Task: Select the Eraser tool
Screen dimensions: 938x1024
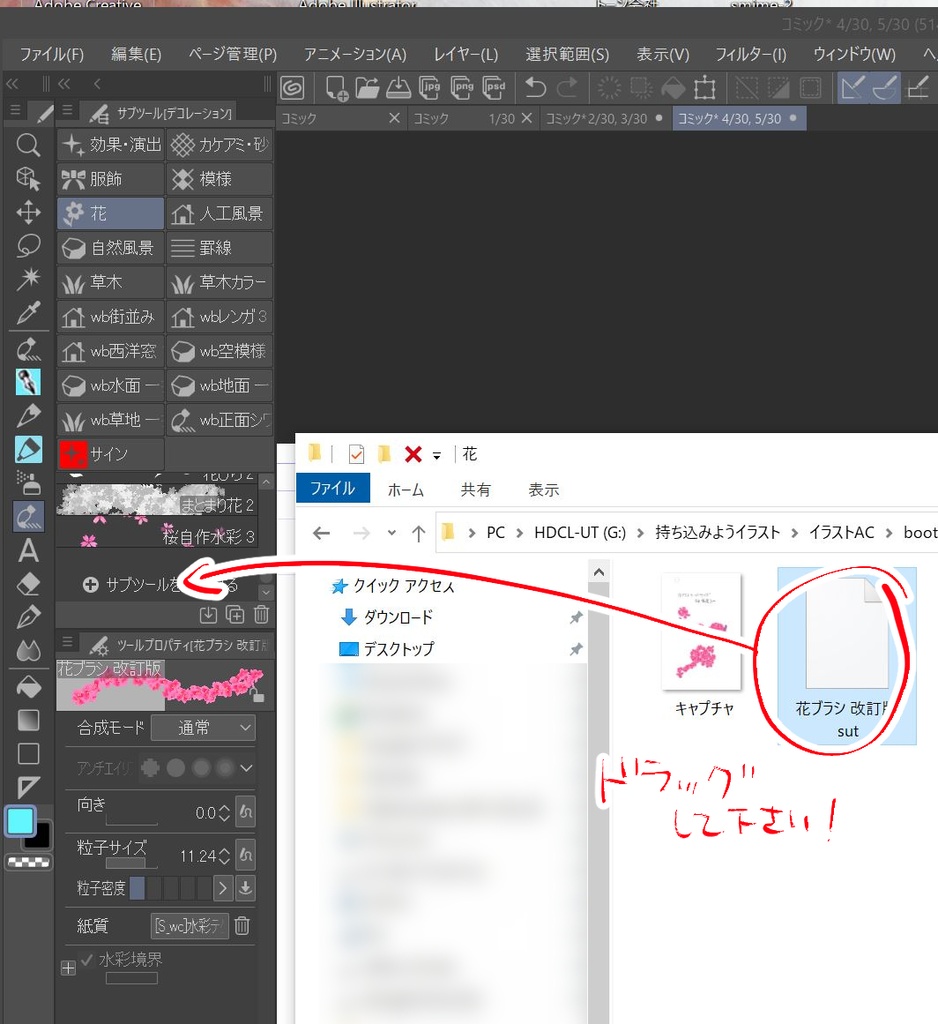Action: click(x=28, y=584)
